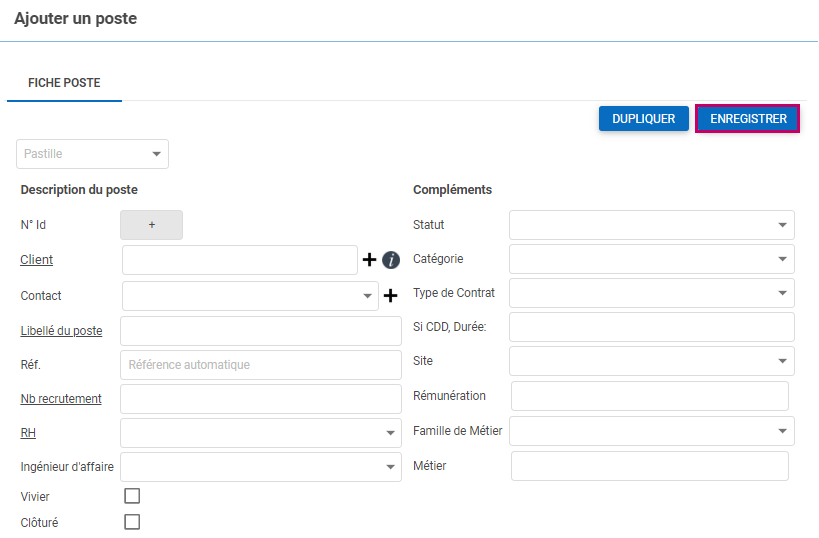Viewport: 819px width, 538px height.
Task: Select the Nb recrutement input field
Action: [x=260, y=399]
